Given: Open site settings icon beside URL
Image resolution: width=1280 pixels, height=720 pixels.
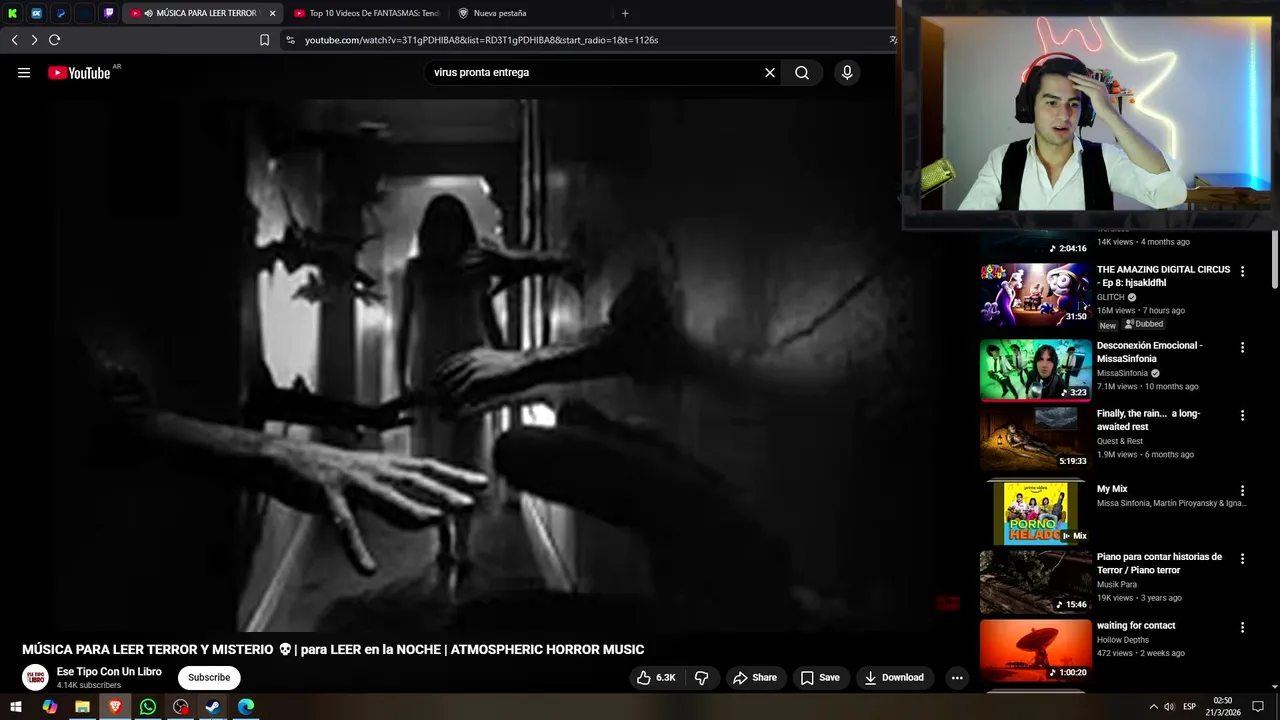Looking at the screenshot, I should tap(290, 40).
